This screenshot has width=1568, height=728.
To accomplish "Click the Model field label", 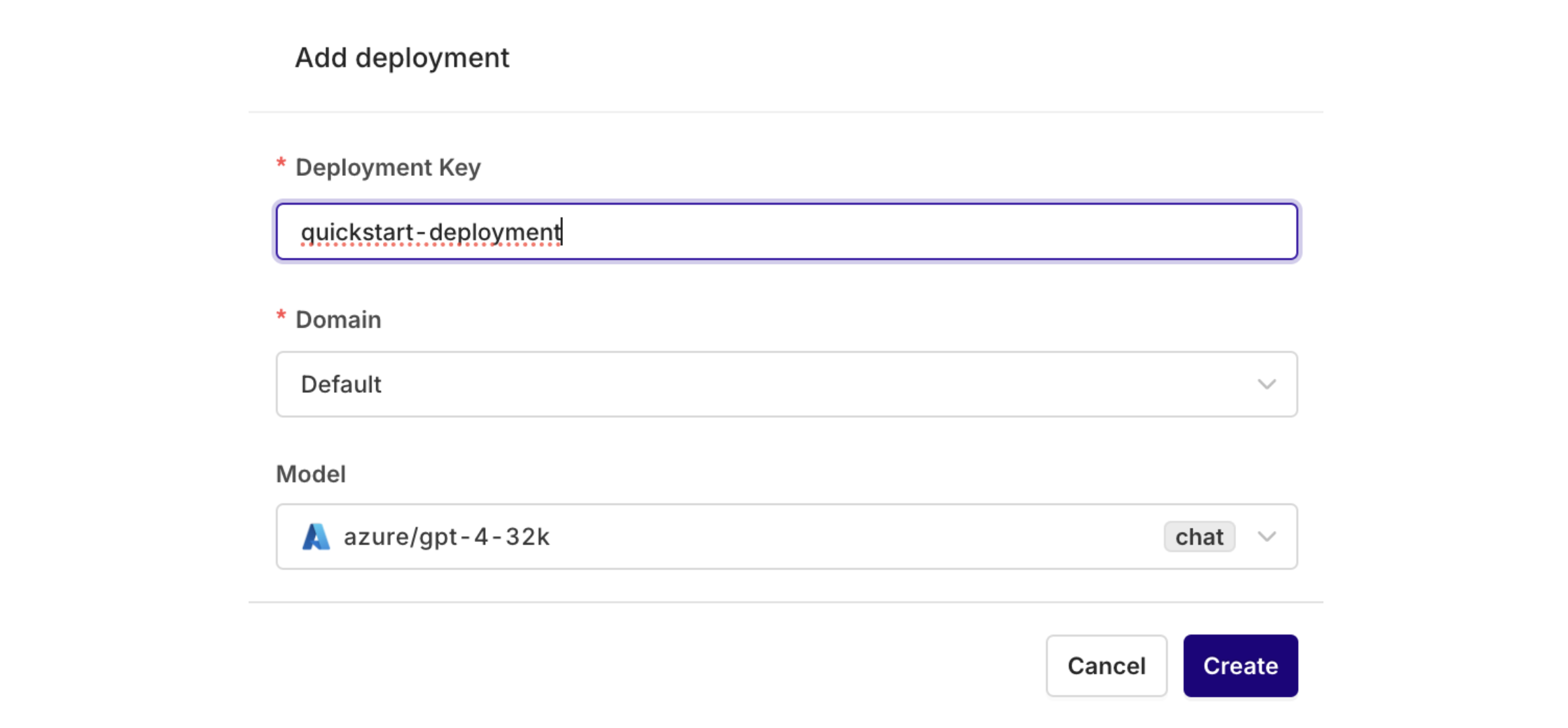I will point(311,474).
